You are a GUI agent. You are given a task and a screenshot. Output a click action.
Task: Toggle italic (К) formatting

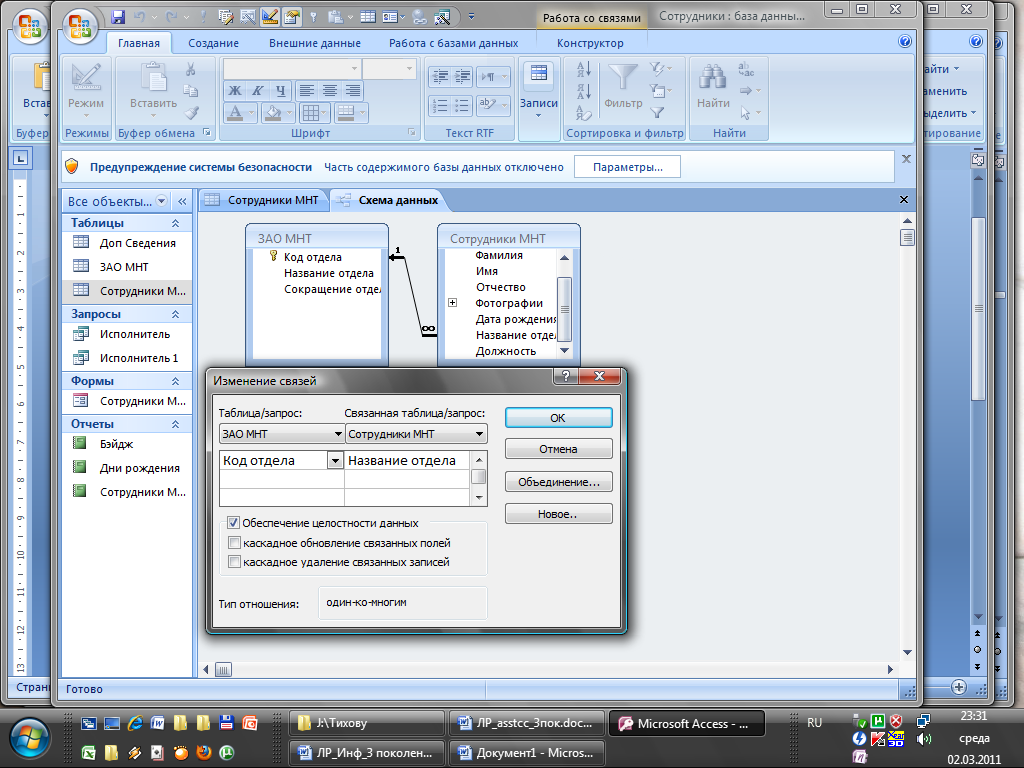click(x=257, y=91)
